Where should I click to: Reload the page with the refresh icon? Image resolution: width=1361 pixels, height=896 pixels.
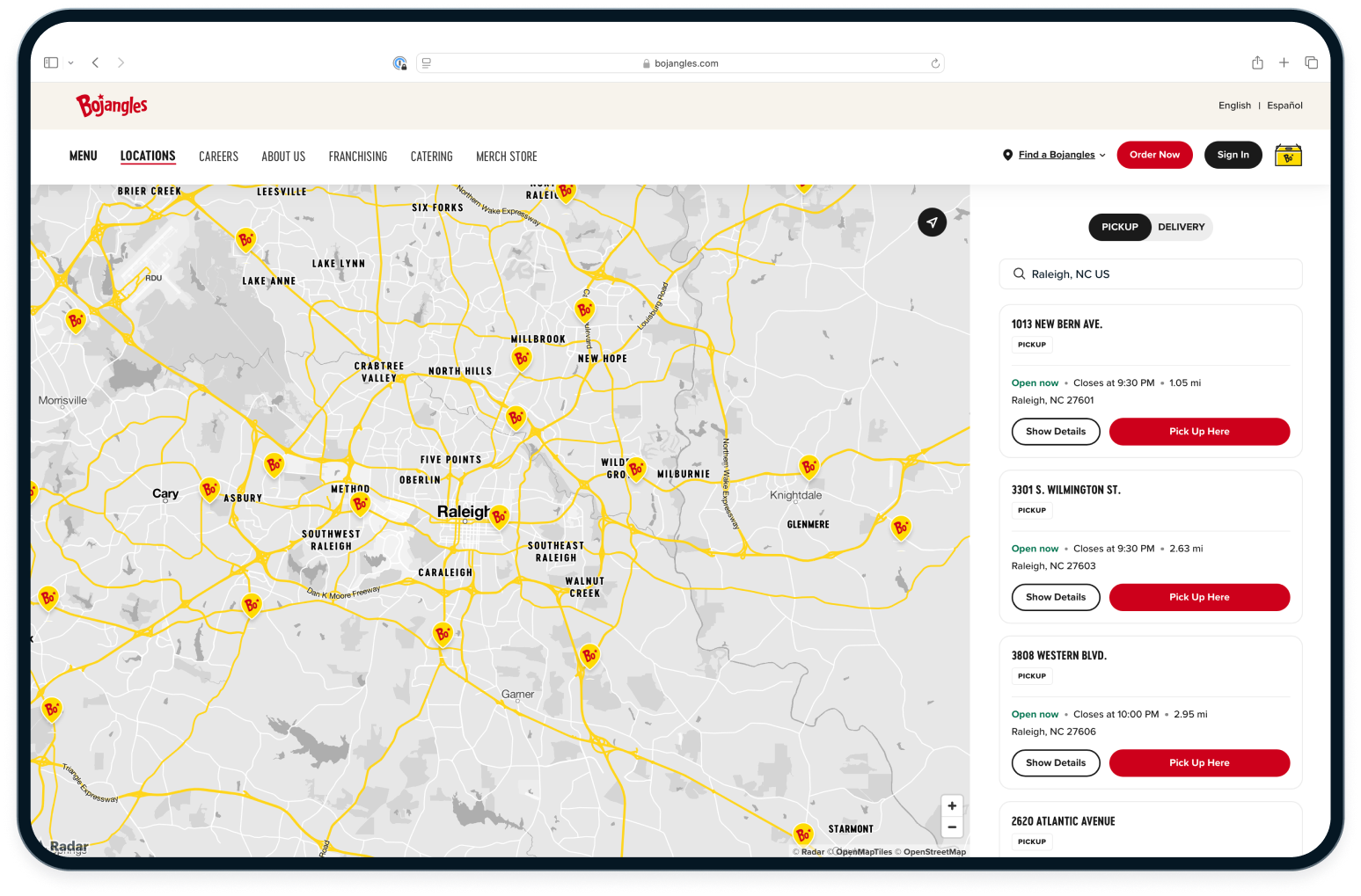point(935,63)
